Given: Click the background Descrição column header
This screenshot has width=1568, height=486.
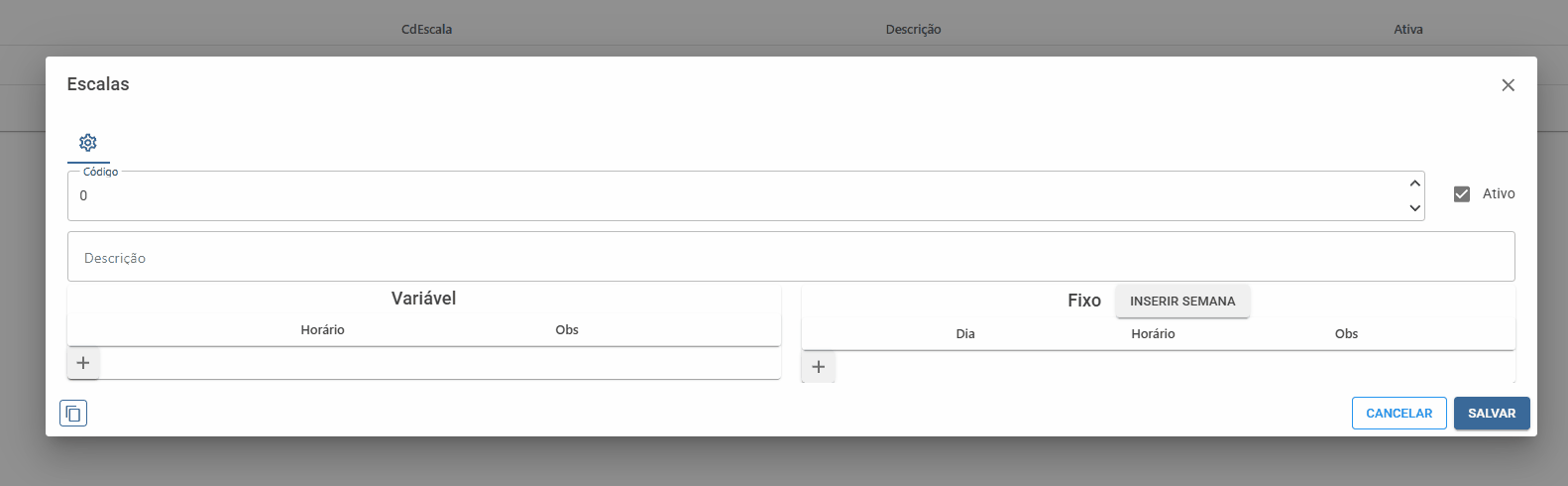Looking at the screenshot, I should click(x=913, y=30).
